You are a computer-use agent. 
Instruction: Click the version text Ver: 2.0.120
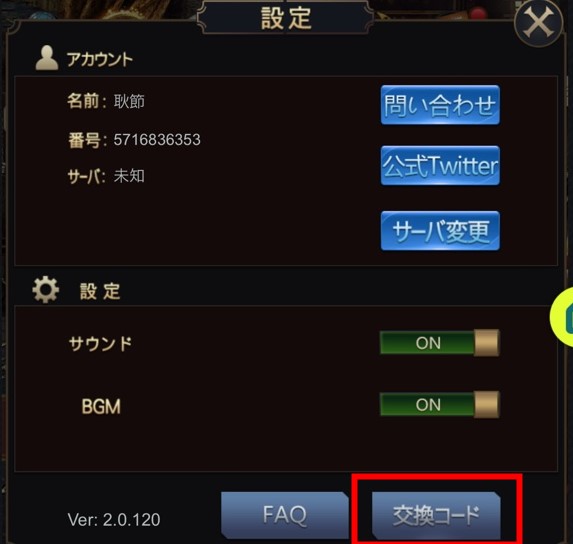tap(114, 520)
